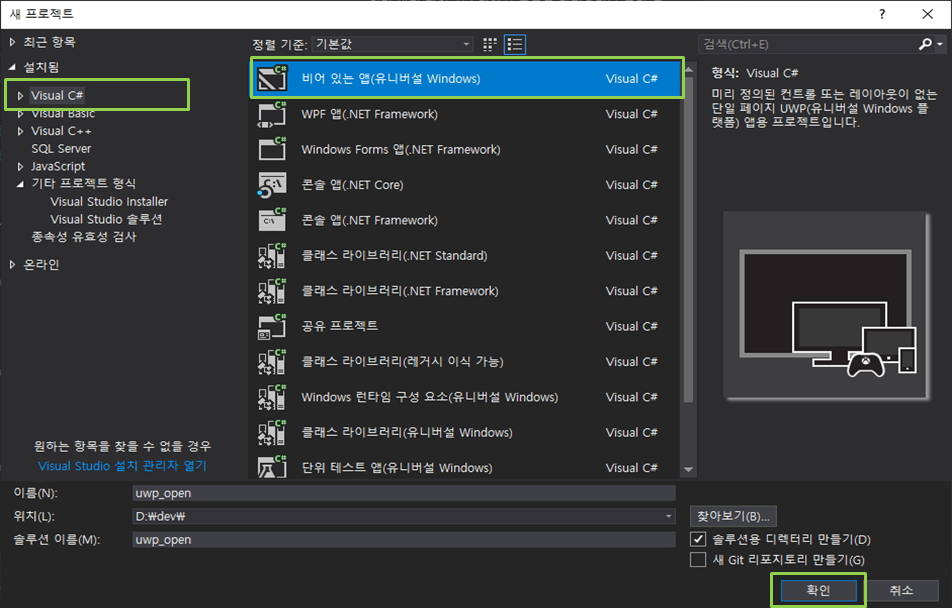This screenshot has width=952, height=608.
Task: Click the 공유 프로젝트 template icon
Action: coord(272,326)
